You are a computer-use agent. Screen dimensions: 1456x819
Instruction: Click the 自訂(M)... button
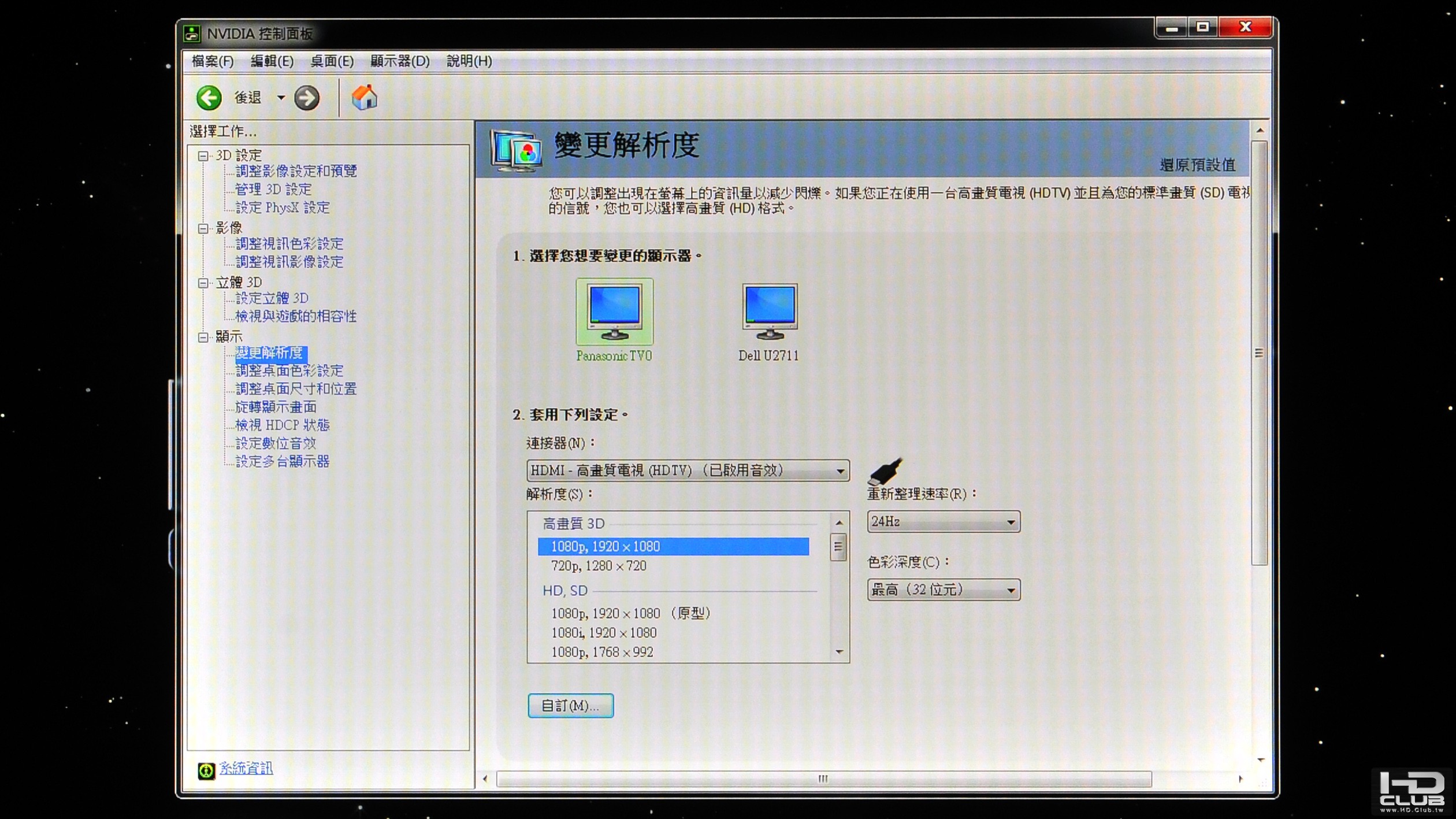(570, 706)
